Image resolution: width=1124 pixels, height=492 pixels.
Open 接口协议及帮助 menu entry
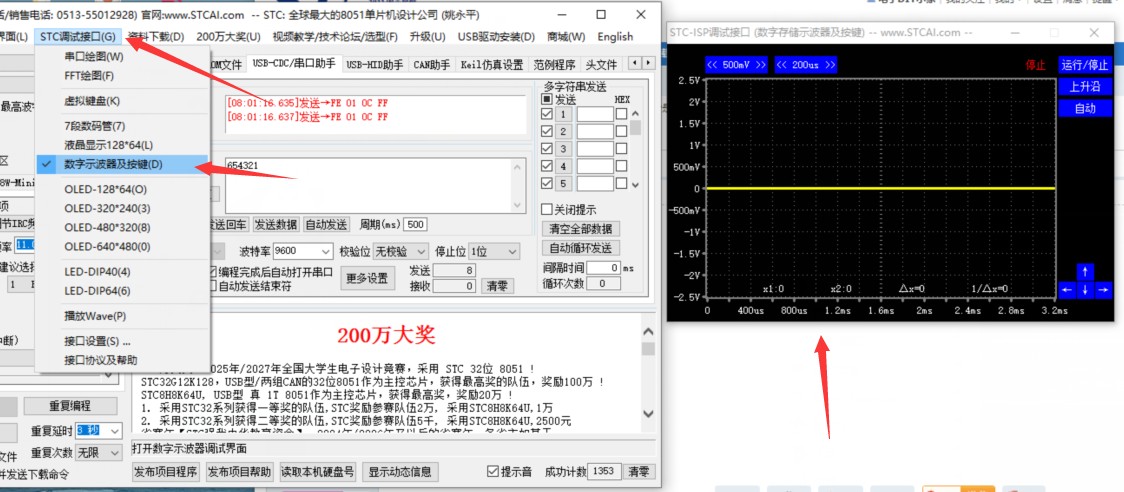coord(122,360)
